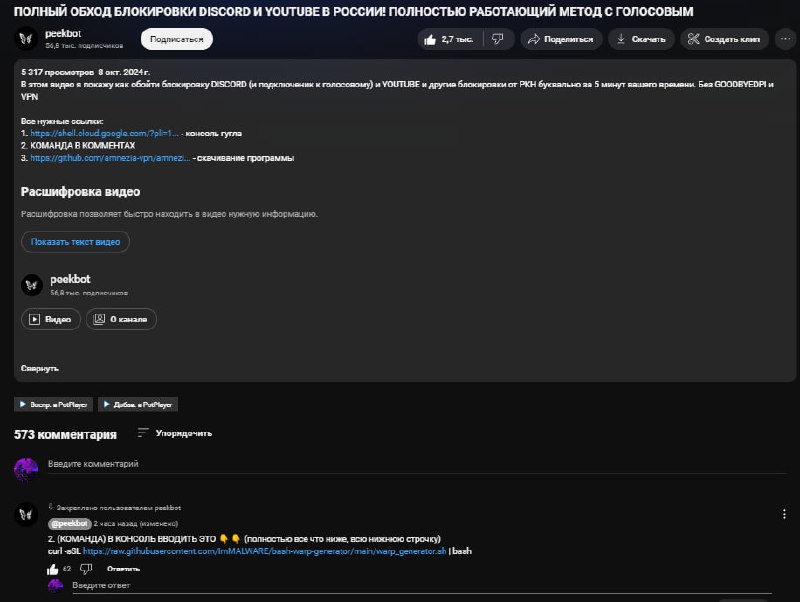
Task: Show the video transcript via Показать текст видео
Action: [76, 242]
